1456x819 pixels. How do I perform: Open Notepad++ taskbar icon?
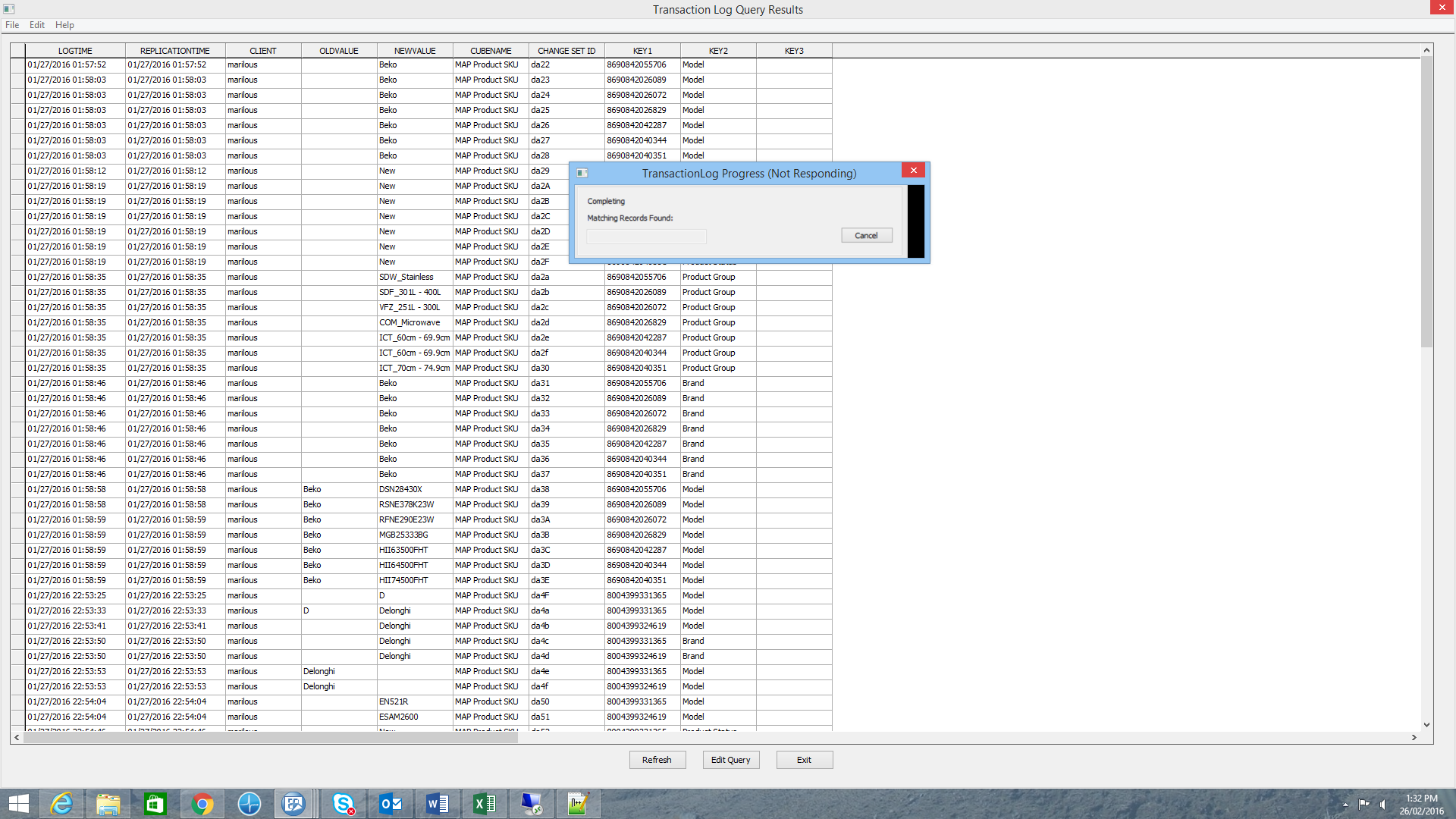click(x=578, y=804)
